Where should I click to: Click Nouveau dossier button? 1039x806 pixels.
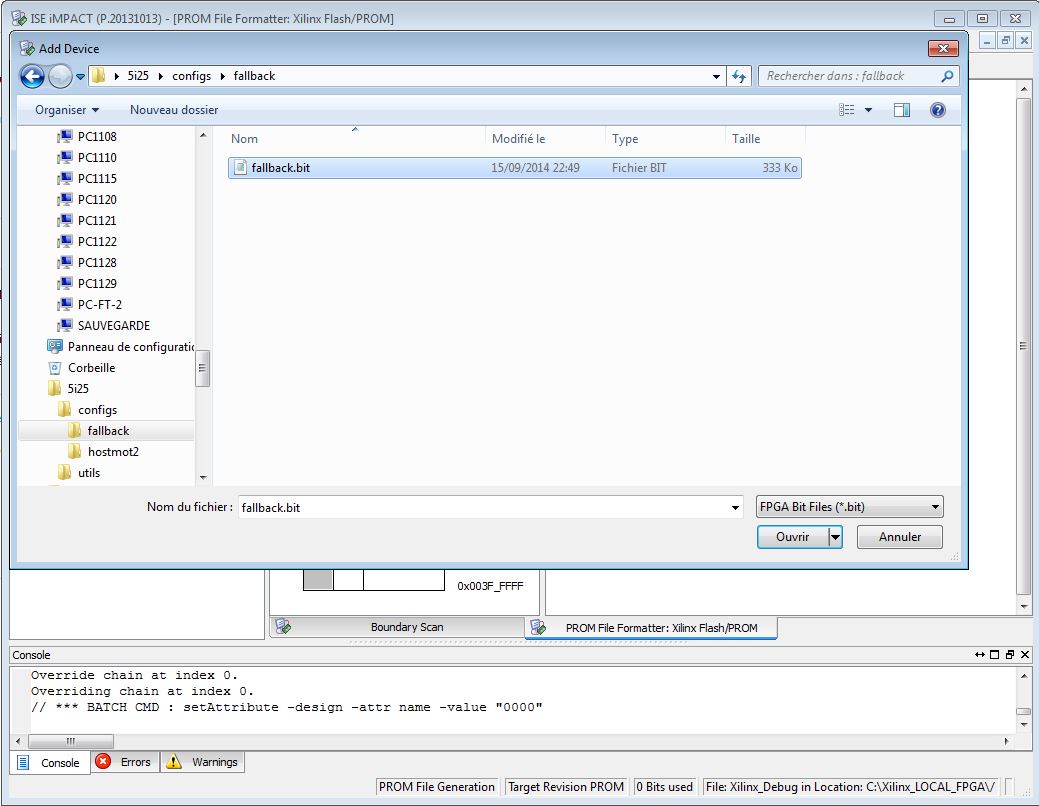coord(174,110)
